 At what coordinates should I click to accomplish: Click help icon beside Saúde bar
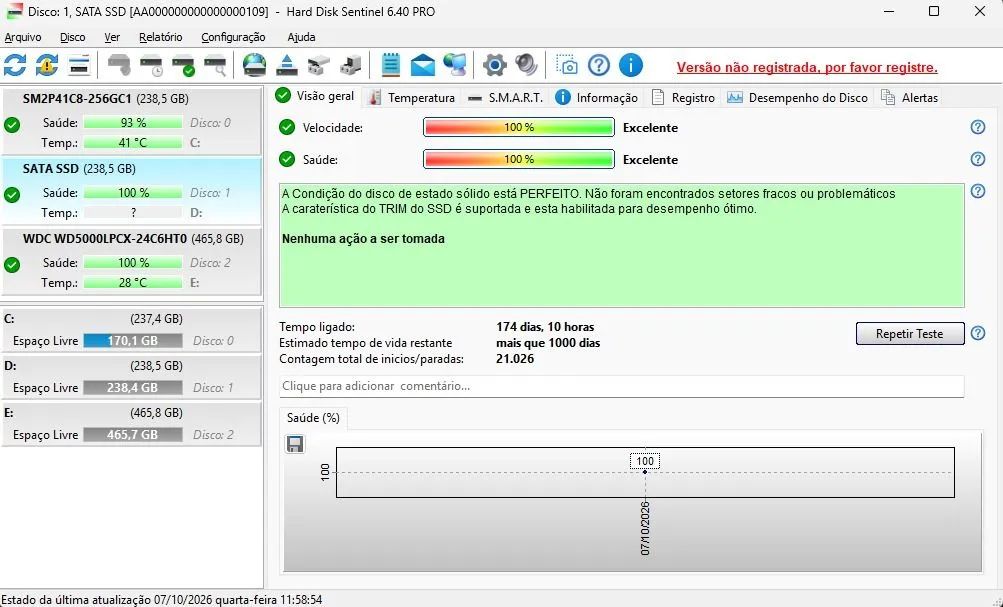pyautogui.click(x=977, y=159)
